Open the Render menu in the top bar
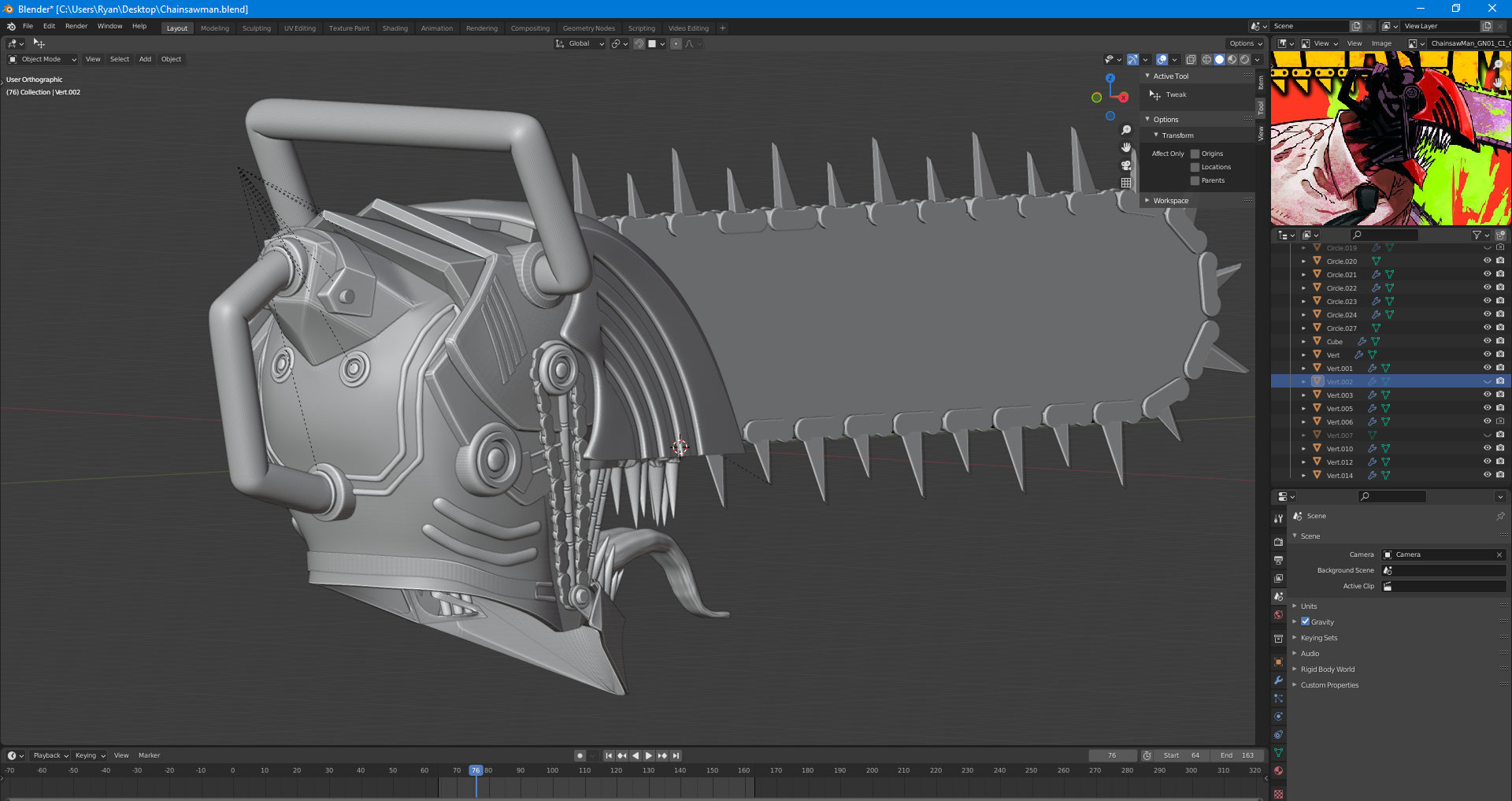The height and width of the screenshot is (801, 1512). point(76,25)
